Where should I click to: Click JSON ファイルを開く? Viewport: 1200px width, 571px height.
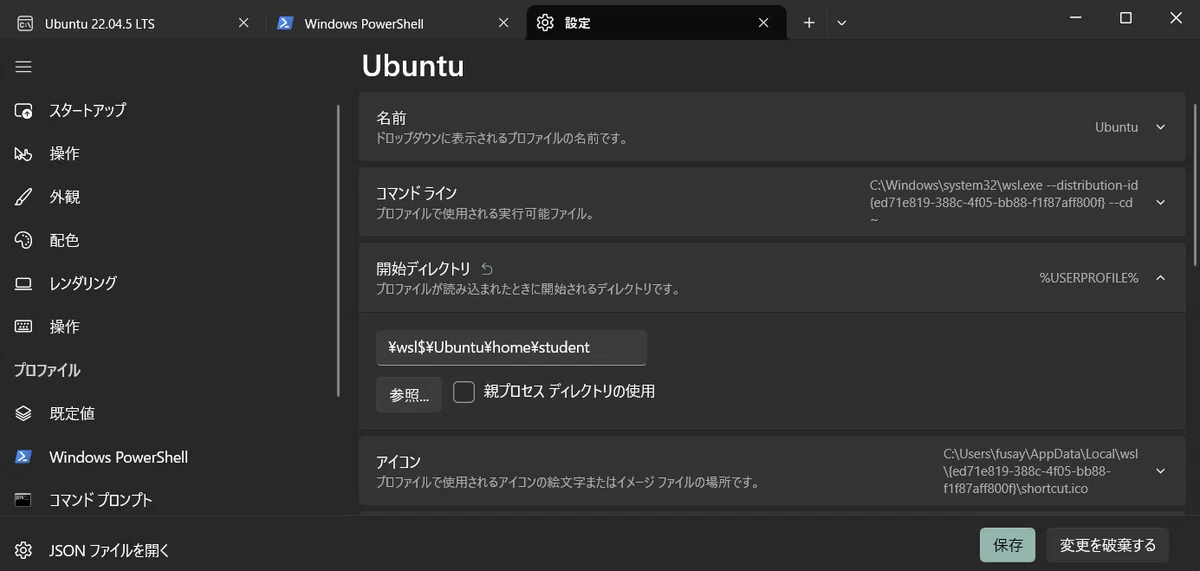[x=170, y=550]
